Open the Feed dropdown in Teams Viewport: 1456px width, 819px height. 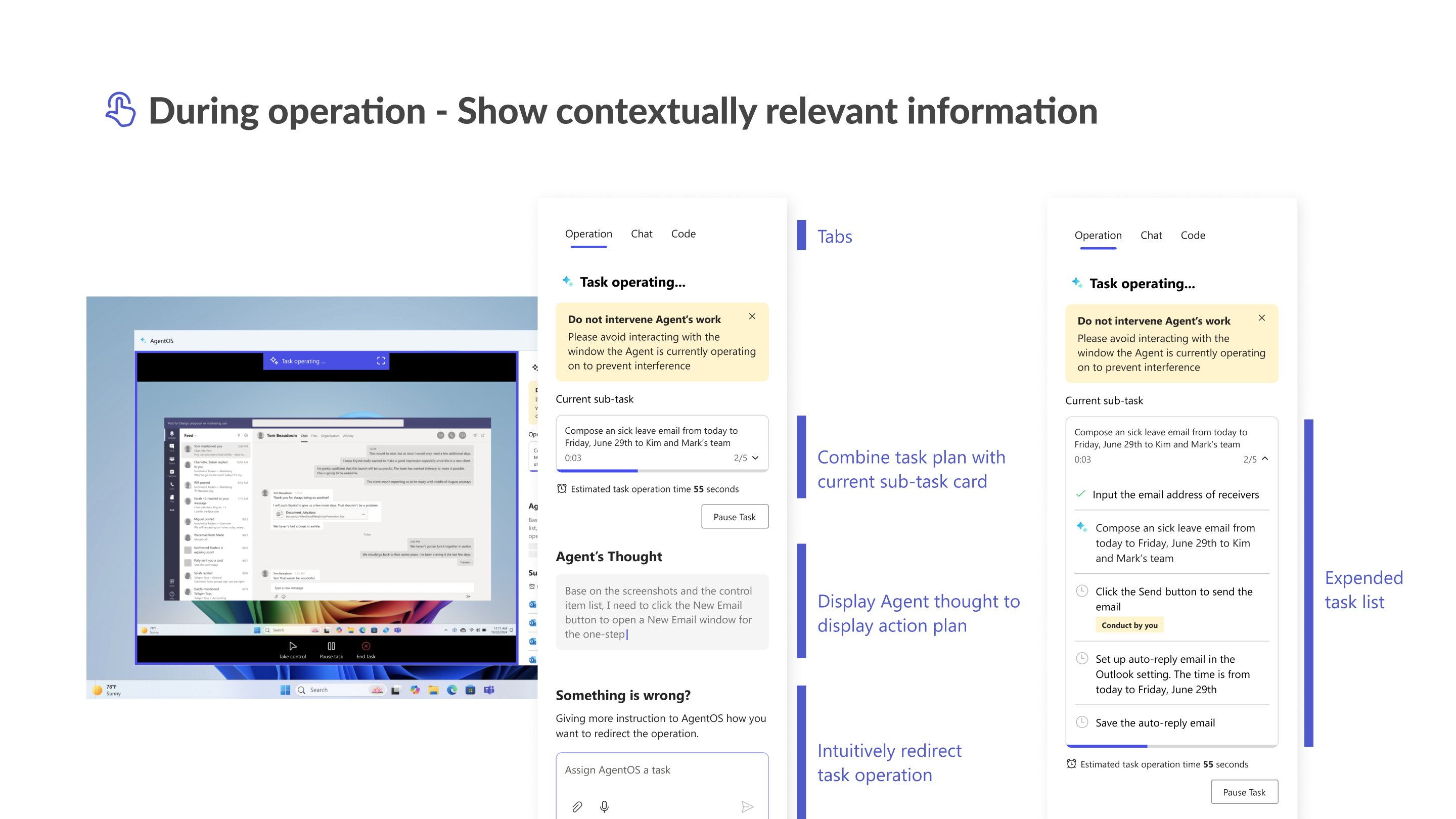(x=191, y=436)
